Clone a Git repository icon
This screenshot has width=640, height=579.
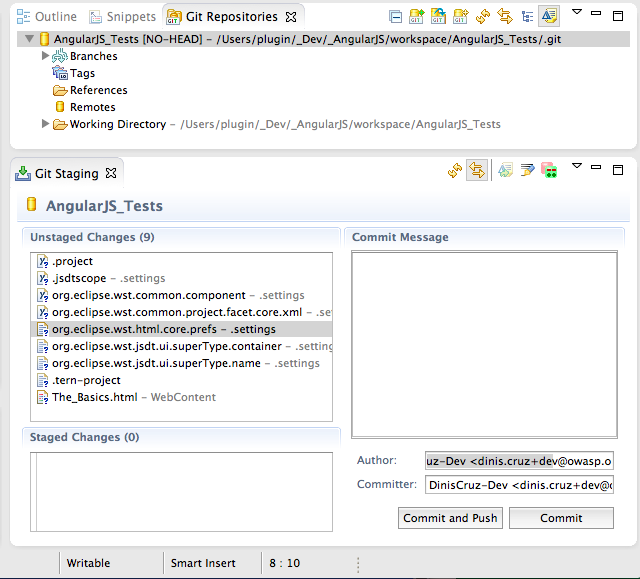(x=438, y=17)
